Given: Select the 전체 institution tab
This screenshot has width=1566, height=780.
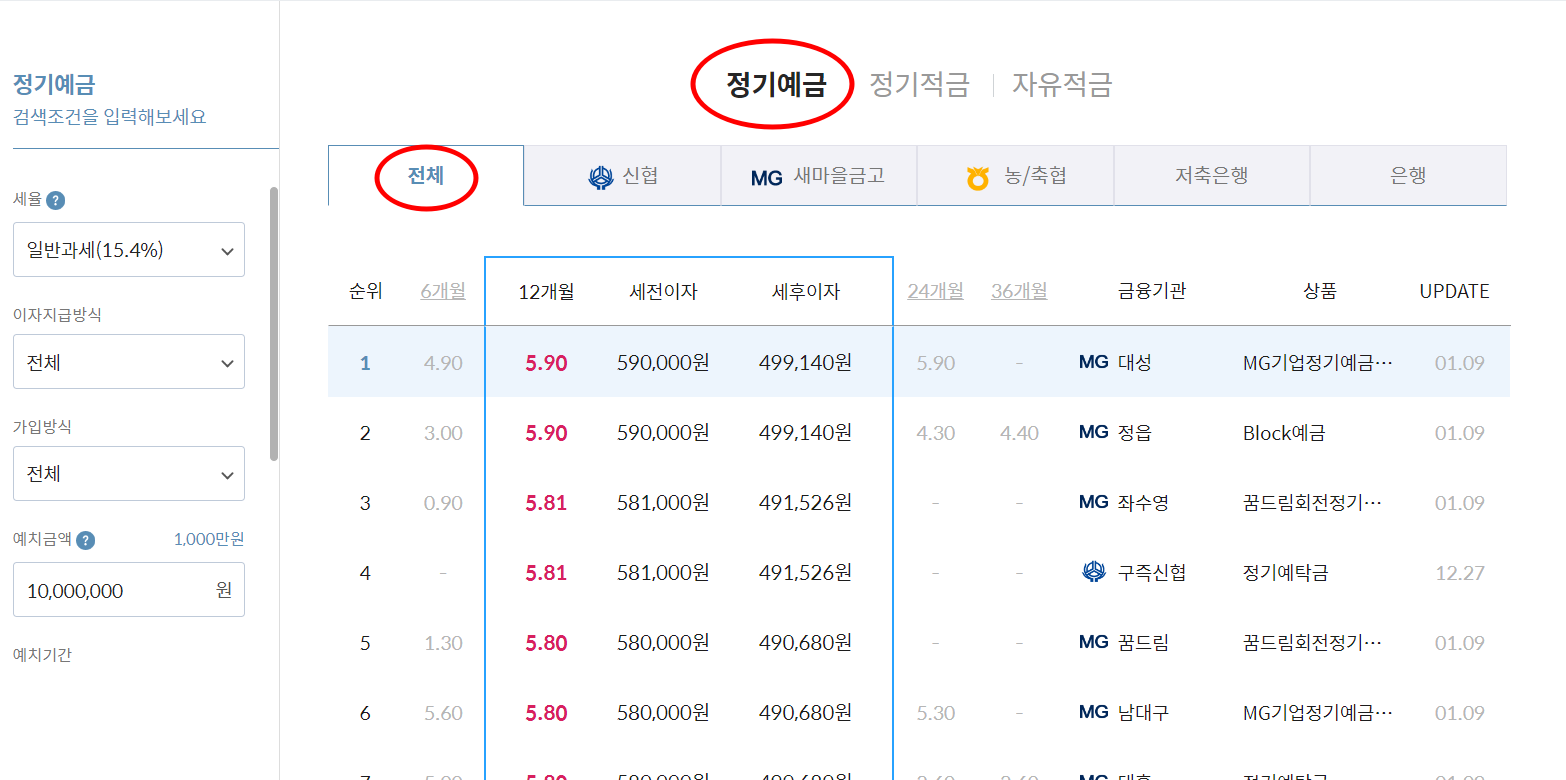Looking at the screenshot, I should click(x=426, y=176).
